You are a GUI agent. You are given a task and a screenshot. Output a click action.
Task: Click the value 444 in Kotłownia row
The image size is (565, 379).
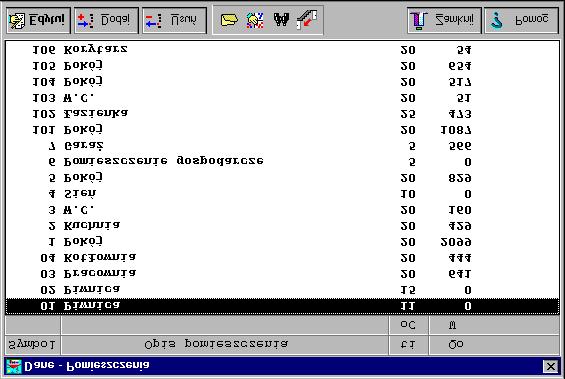pyautogui.click(x=460, y=258)
